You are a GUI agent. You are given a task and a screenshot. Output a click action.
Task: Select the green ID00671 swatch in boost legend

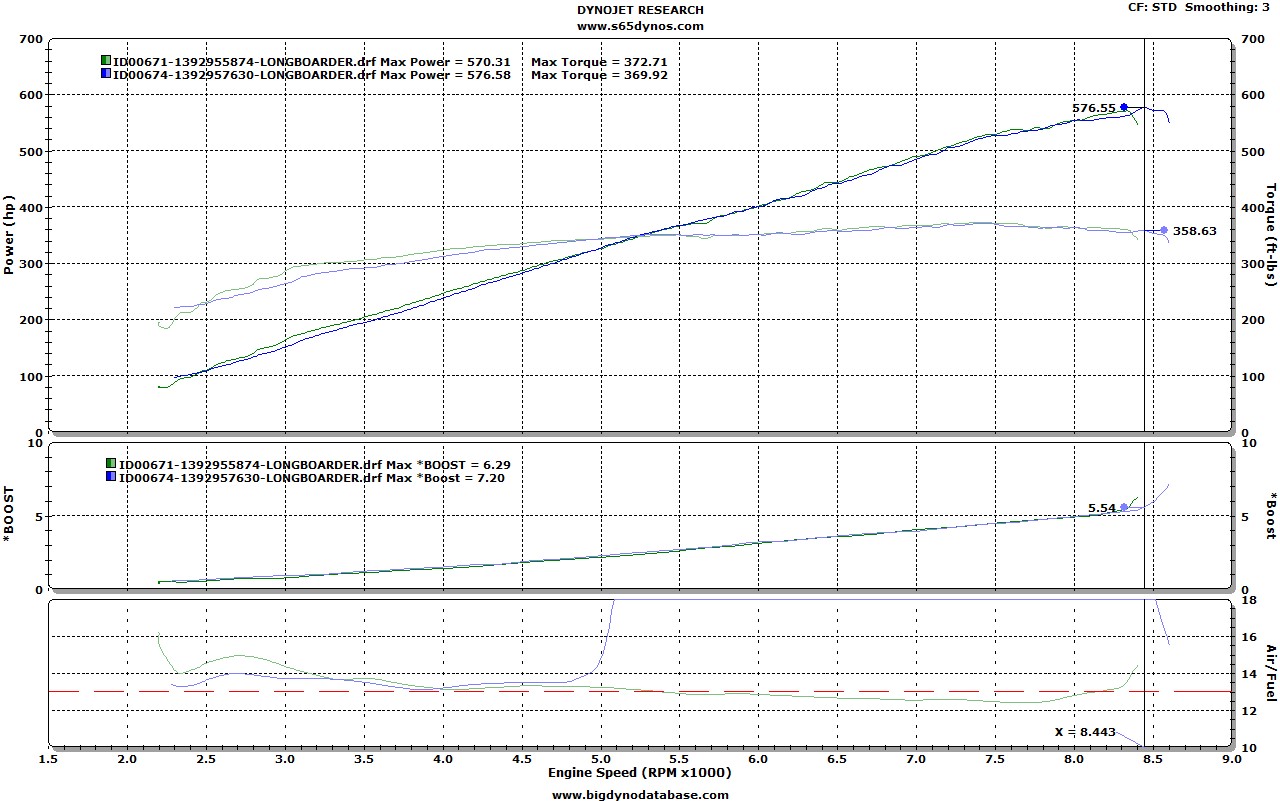click(x=111, y=464)
